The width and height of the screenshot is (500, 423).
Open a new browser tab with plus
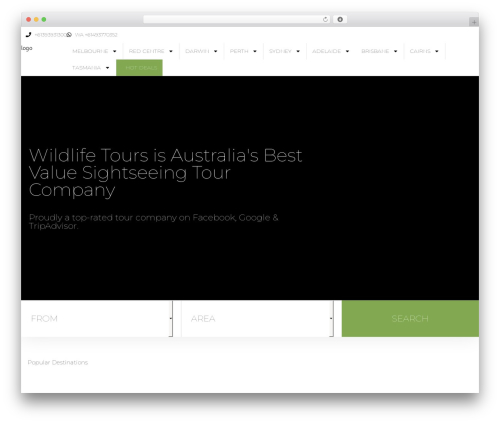point(474,22)
